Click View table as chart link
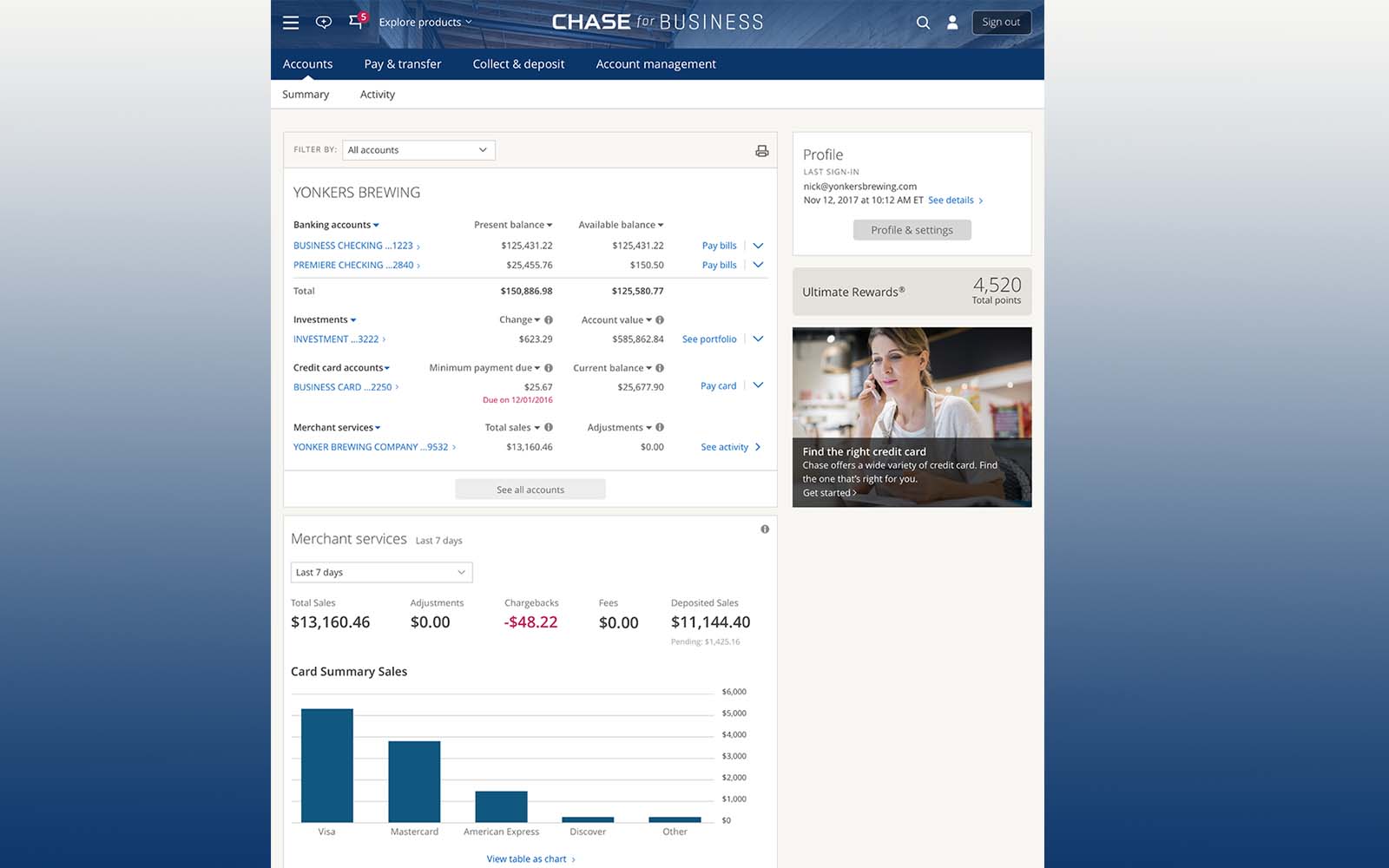Viewport: 1389px width, 868px height. 530,859
